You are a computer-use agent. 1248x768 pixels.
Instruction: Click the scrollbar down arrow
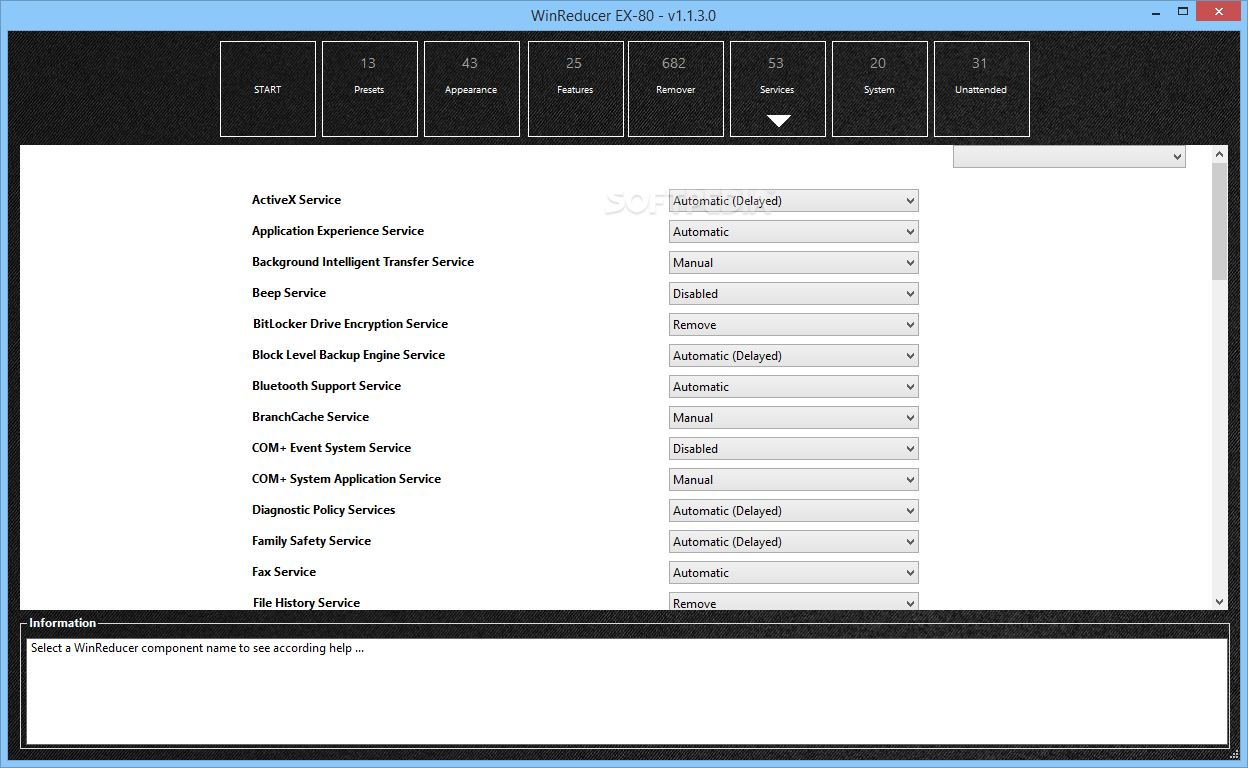click(x=1219, y=601)
